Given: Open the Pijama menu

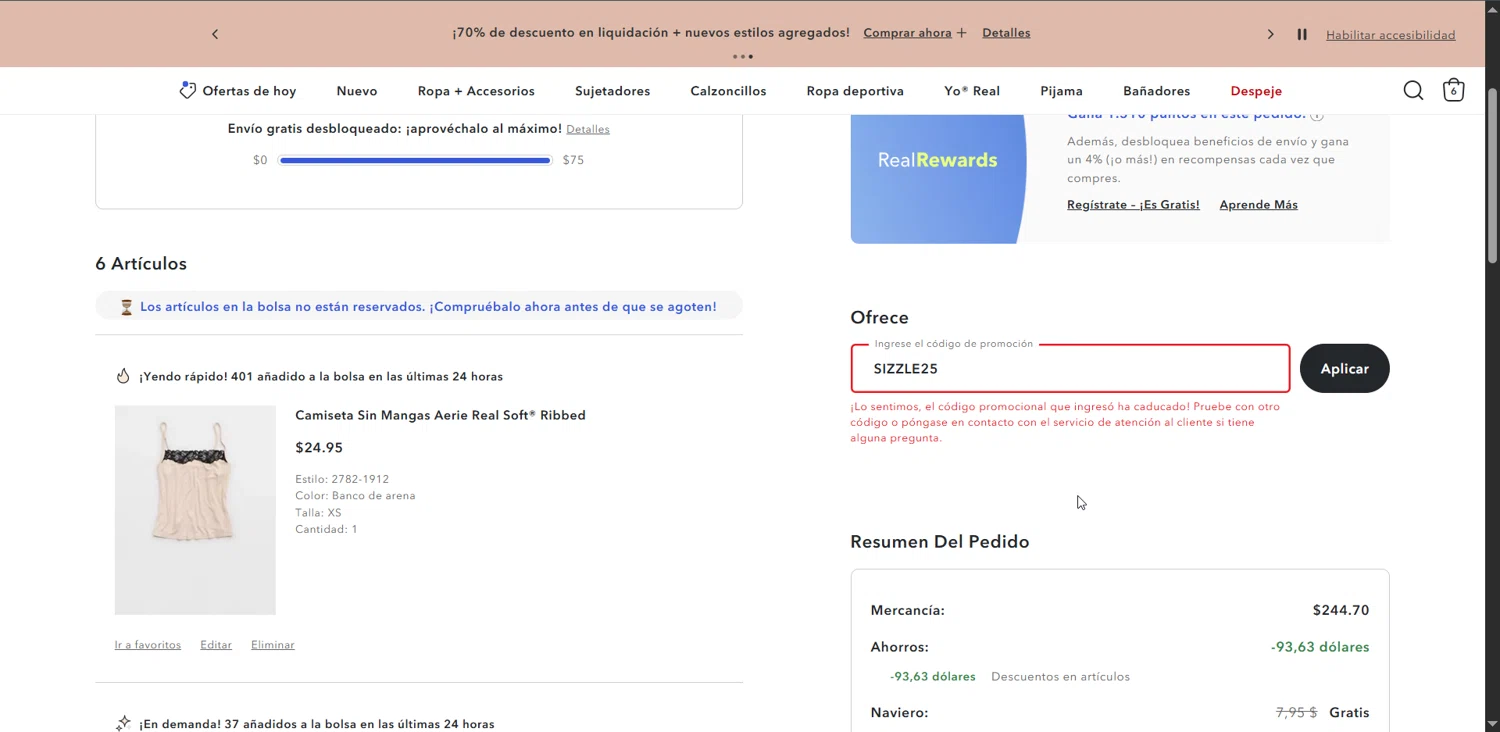Looking at the screenshot, I should (x=1061, y=91).
